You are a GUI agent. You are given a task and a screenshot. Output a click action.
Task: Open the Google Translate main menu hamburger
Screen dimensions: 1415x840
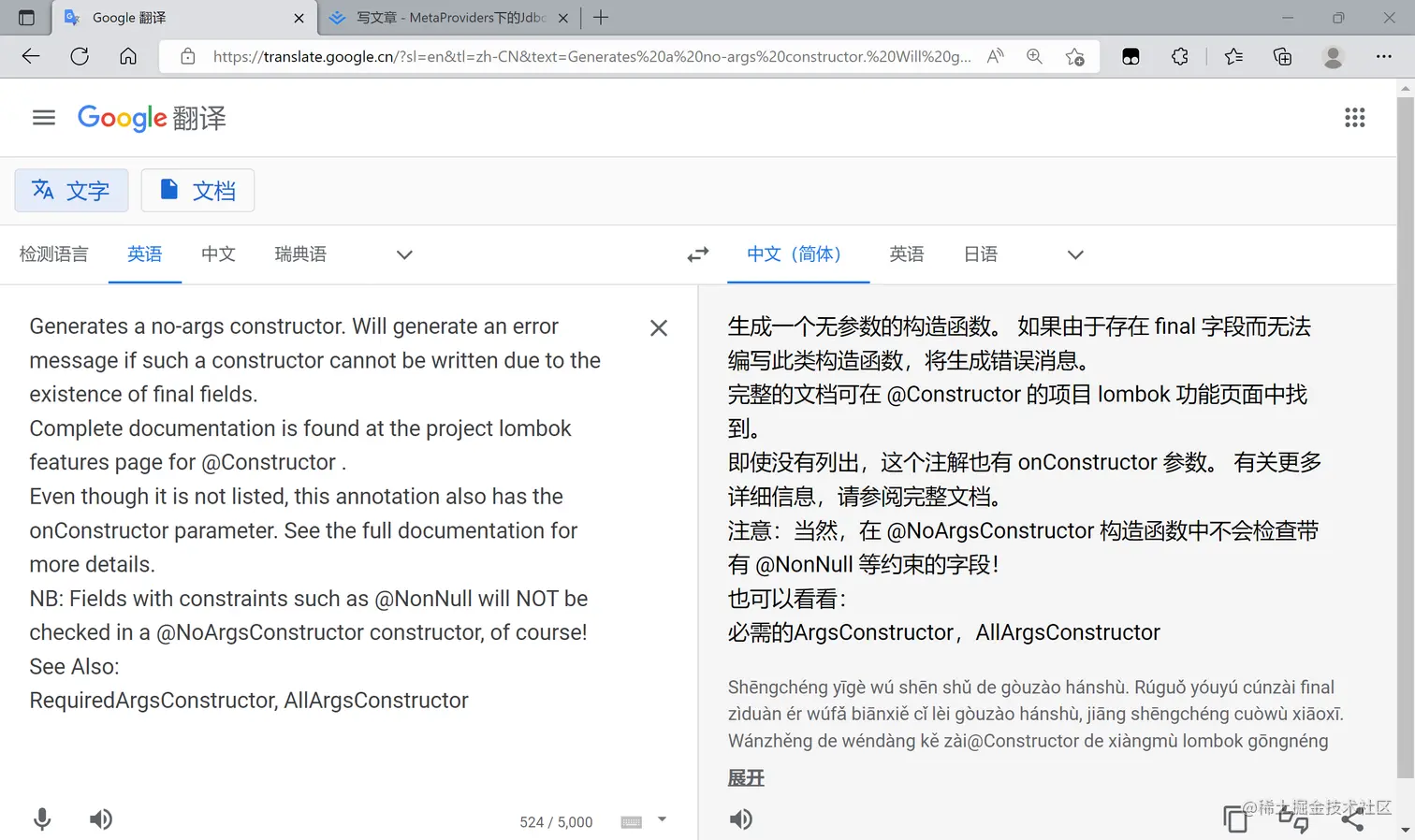click(44, 118)
